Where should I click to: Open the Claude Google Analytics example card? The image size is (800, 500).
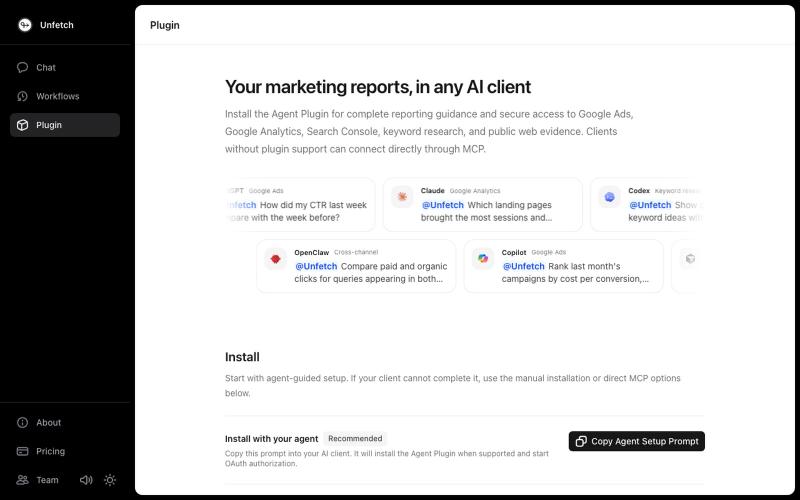[x=483, y=205]
